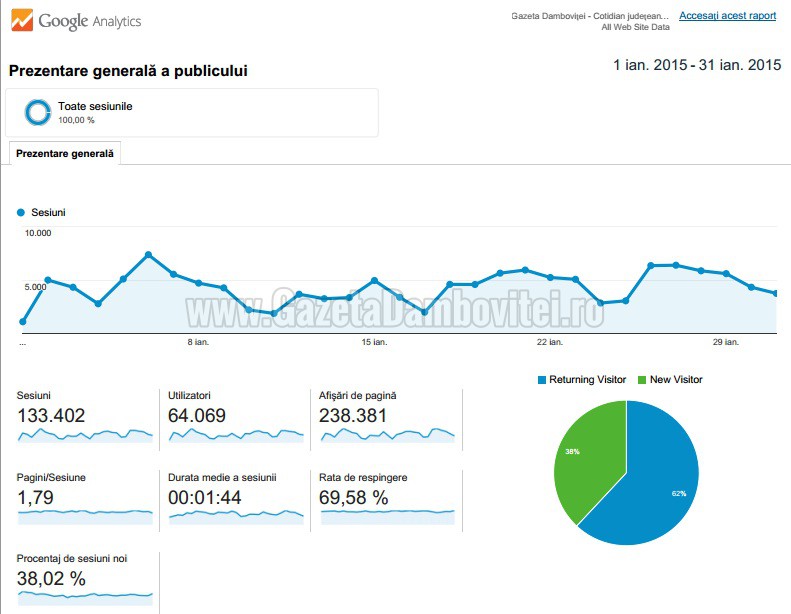Click the highest peak data point of Sesiuni chart
Image resolution: width=791 pixels, height=614 pixels.
point(148,255)
